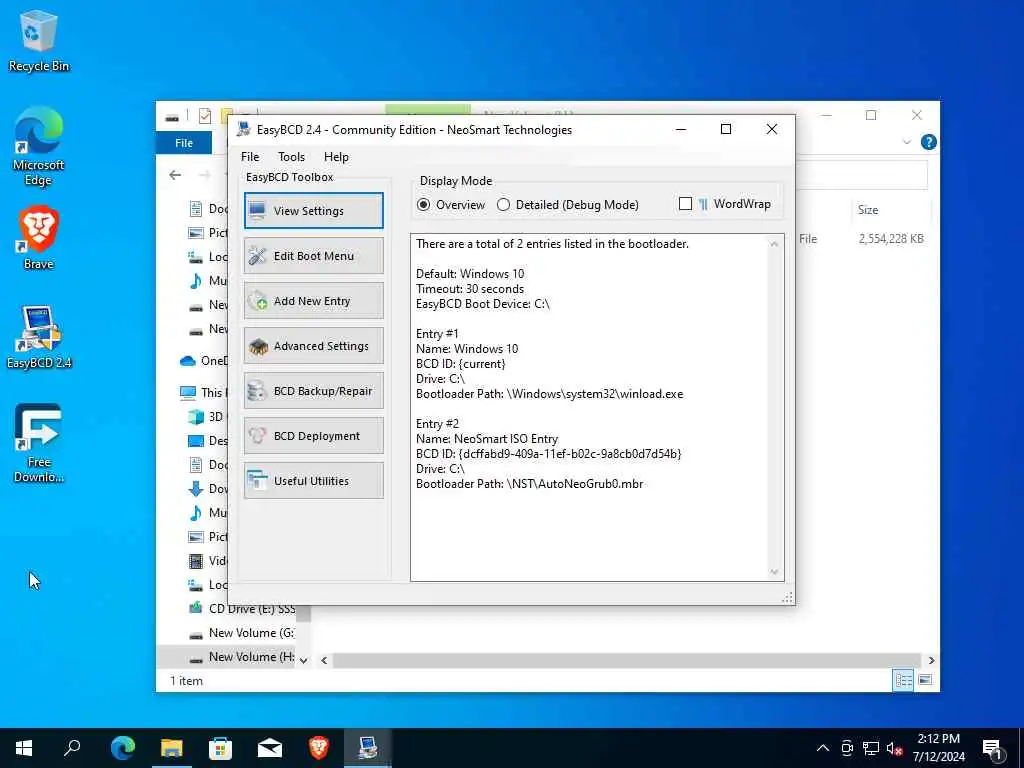1024x768 pixels.
Task: Select OneDrive in Explorer navigation pane
Action: [x=203, y=360]
